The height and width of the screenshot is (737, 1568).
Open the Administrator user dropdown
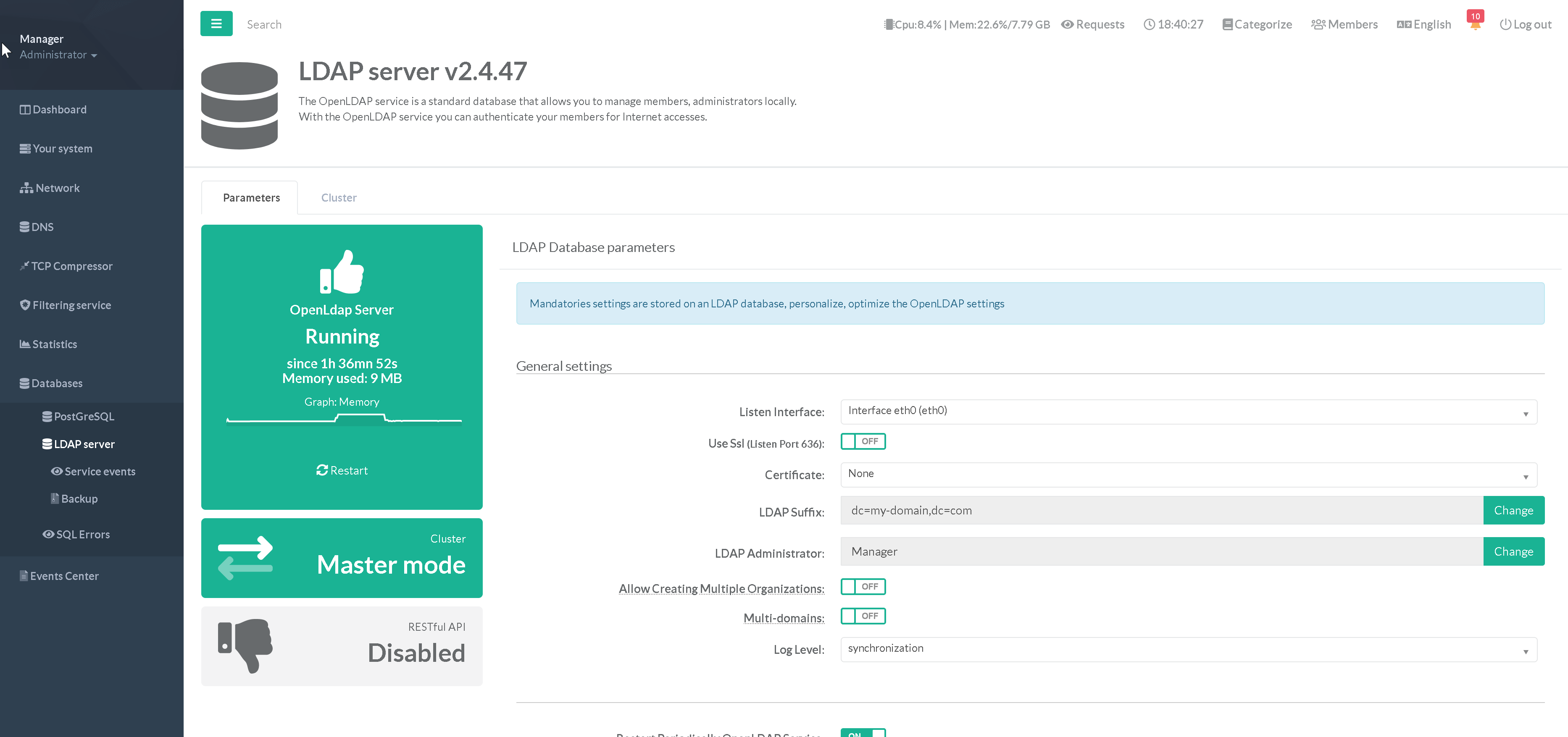pos(58,55)
